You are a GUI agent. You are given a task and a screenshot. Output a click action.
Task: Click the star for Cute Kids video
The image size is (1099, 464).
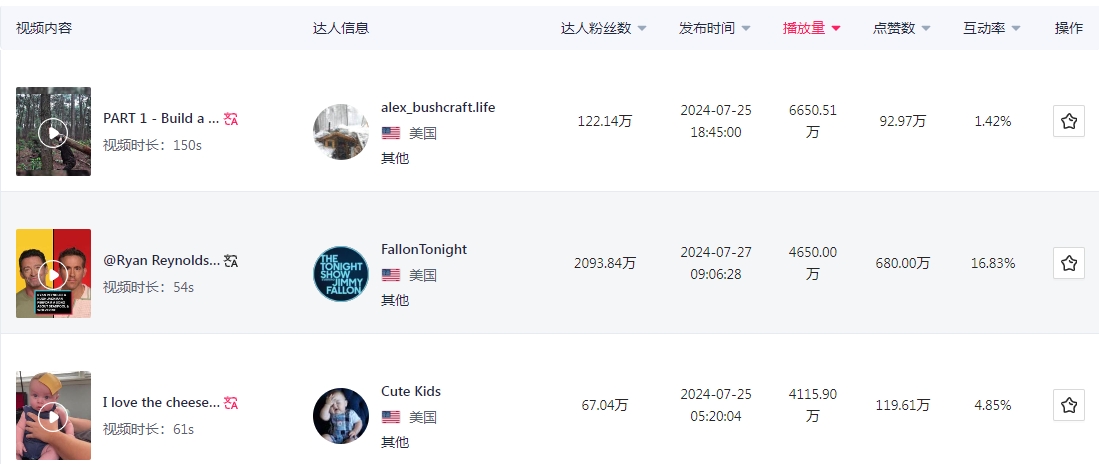[x=1068, y=405]
